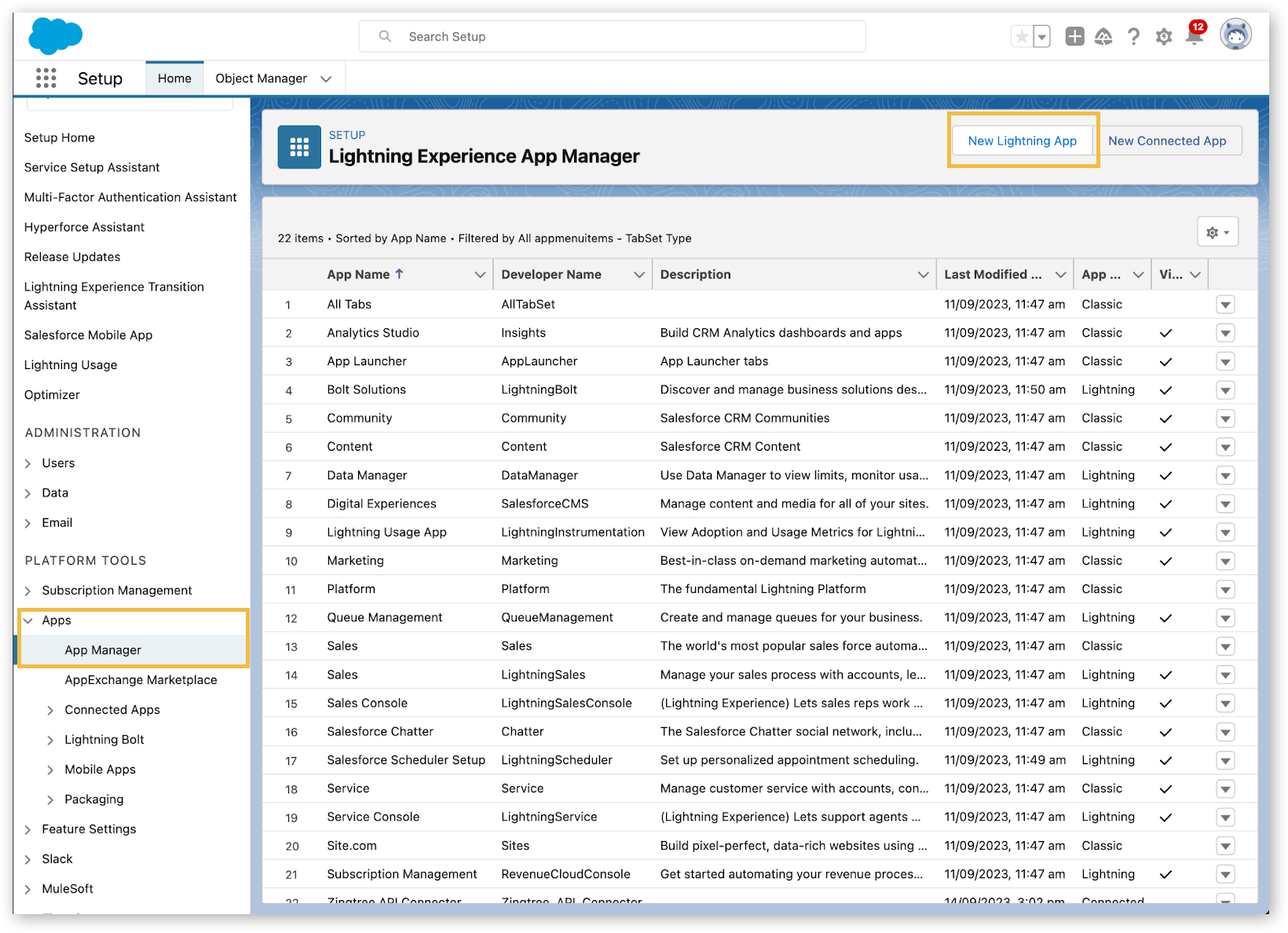Select App Manager in the sidebar
This screenshot has height=933, width=1288.
103,650
